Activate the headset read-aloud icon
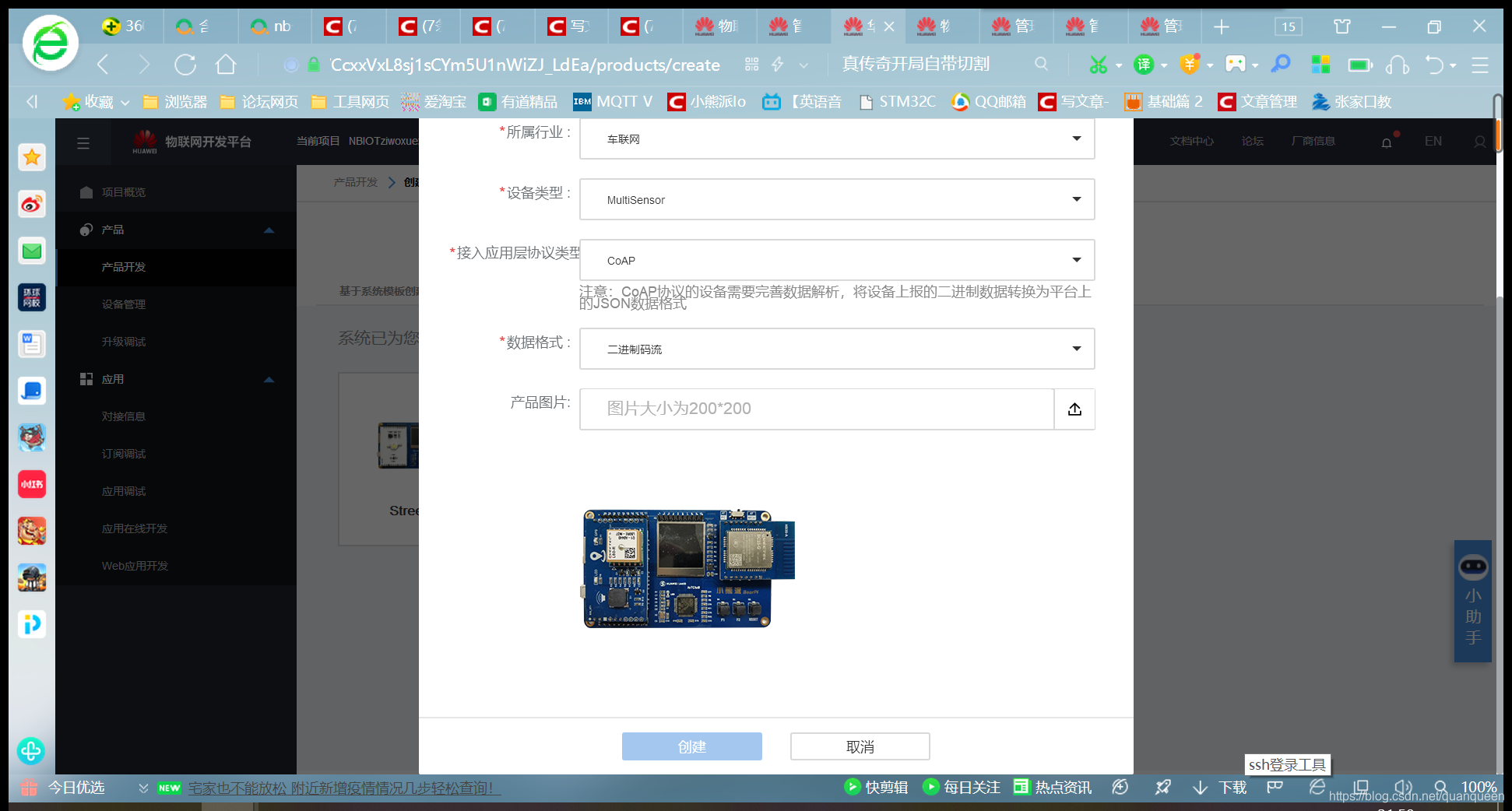 (1399, 65)
